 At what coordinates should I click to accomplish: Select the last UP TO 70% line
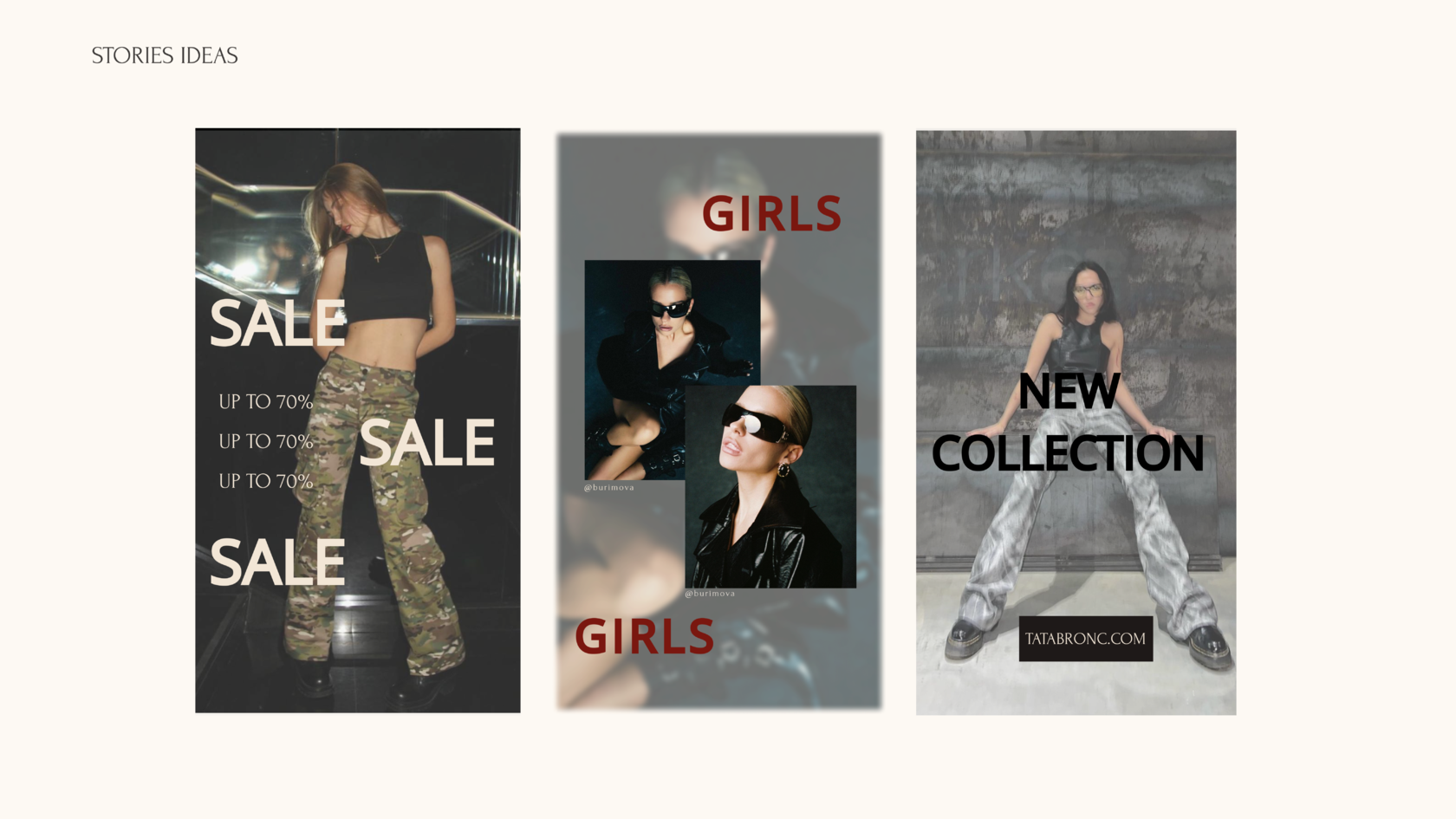coord(265,482)
